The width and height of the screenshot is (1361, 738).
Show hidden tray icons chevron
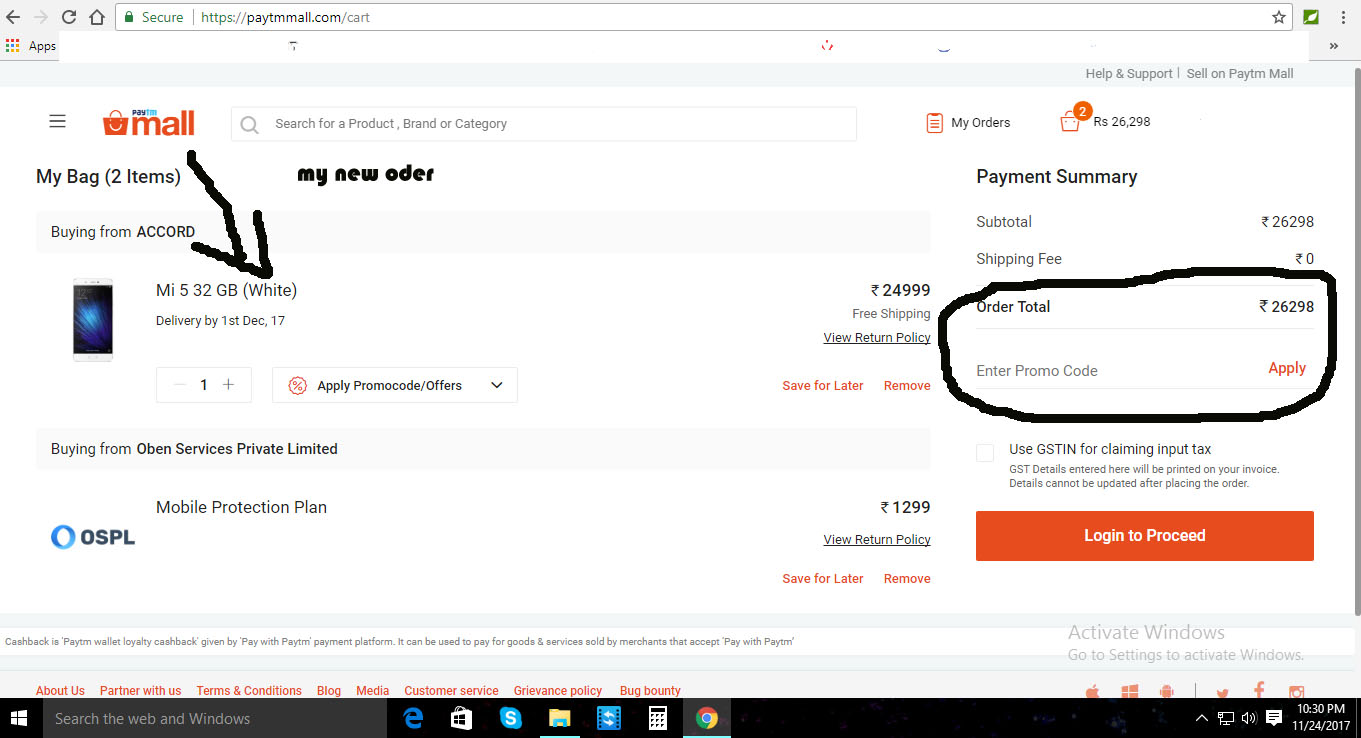pos(1202,718)
